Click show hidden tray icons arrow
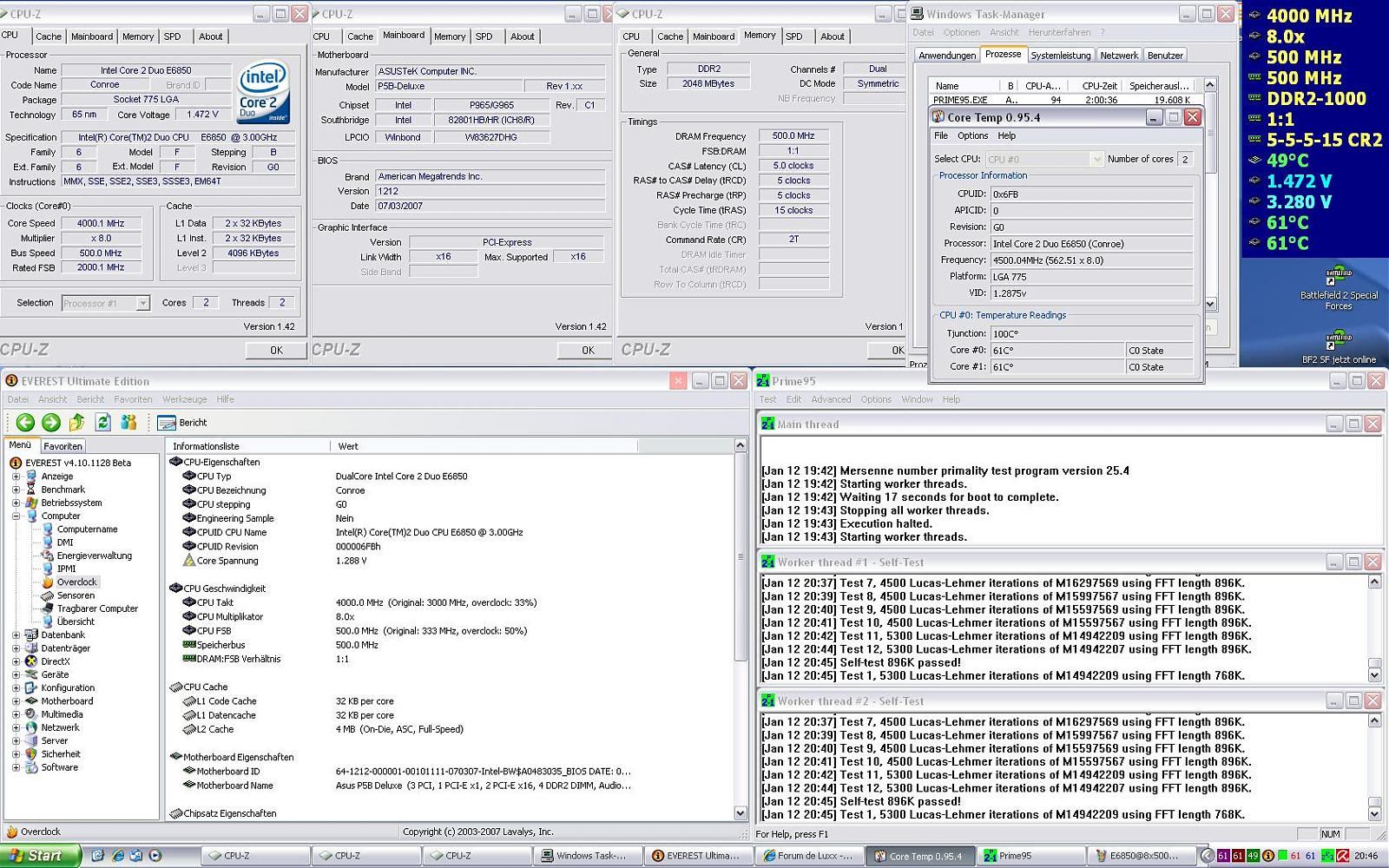The width and height of the screenshot is (1389, 868). pyautogui.click(x=1207, y=856)
